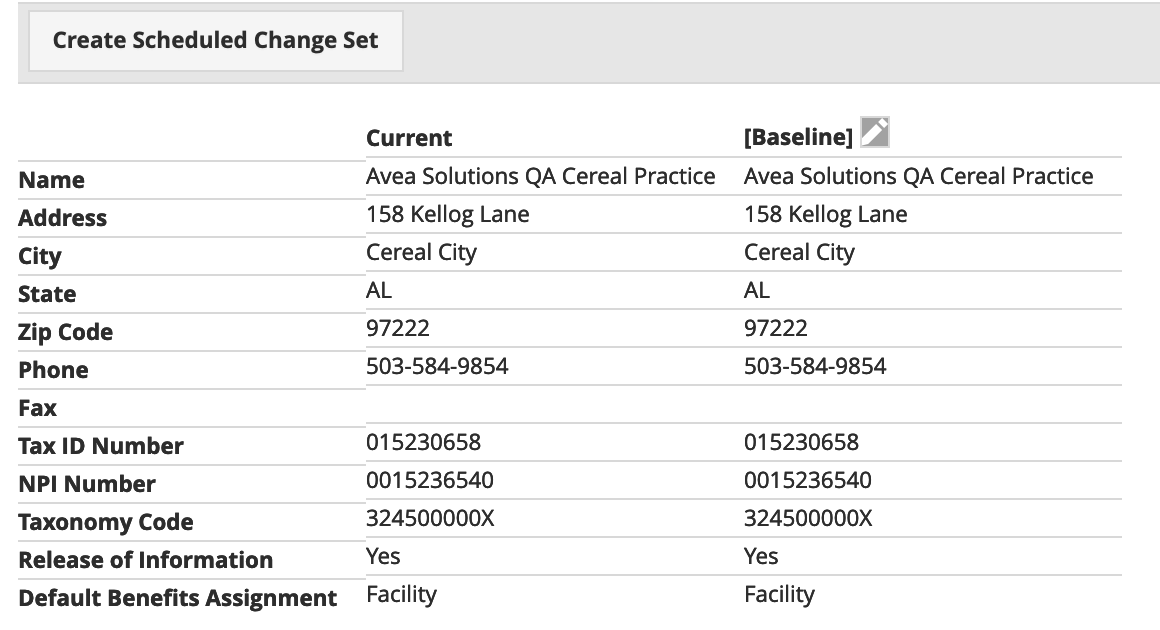1160x630 pixels.
Task: Click Create Scheduled Change Set
Action: click(216, 40)
